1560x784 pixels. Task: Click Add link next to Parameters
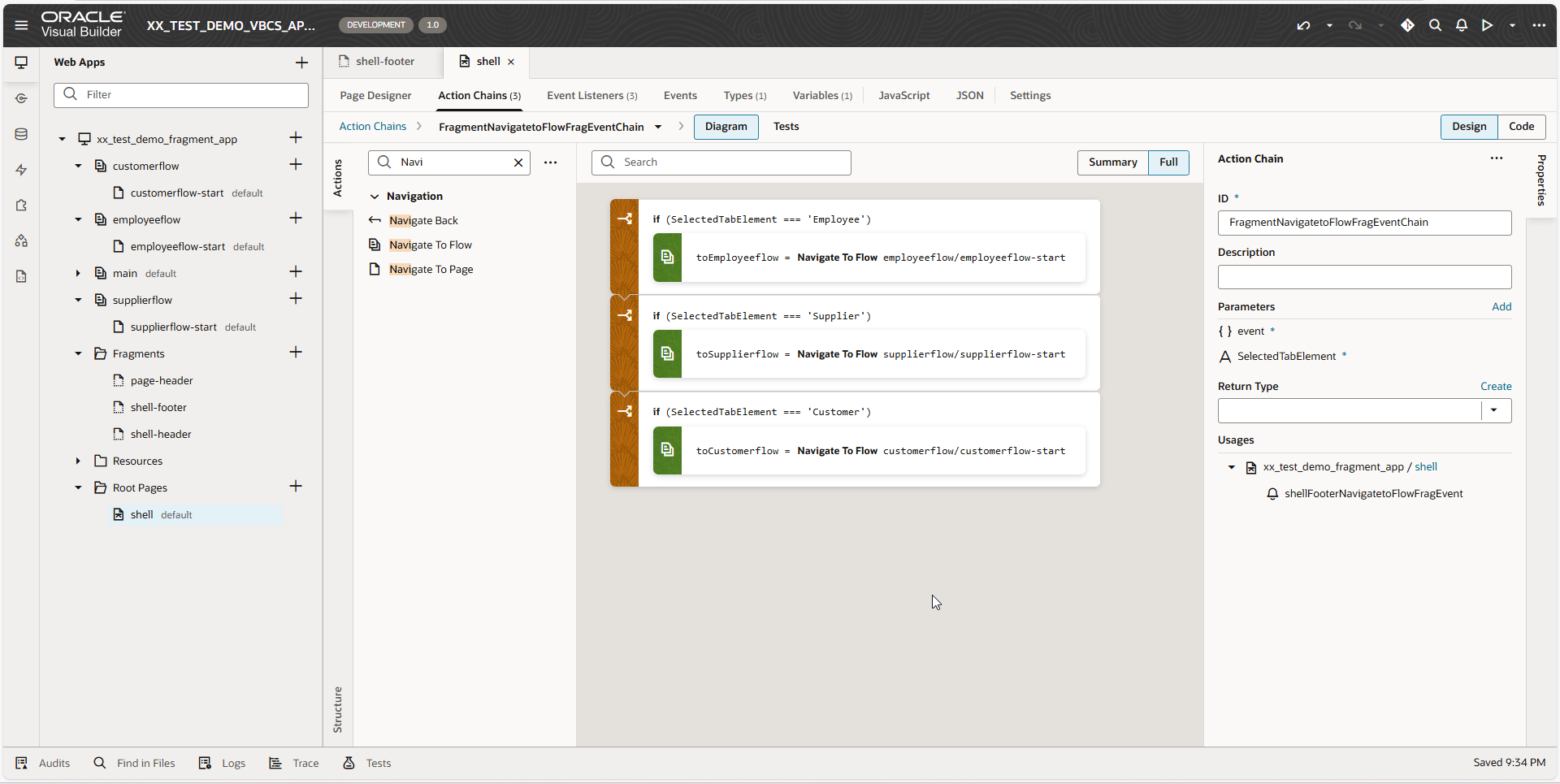1501,307
